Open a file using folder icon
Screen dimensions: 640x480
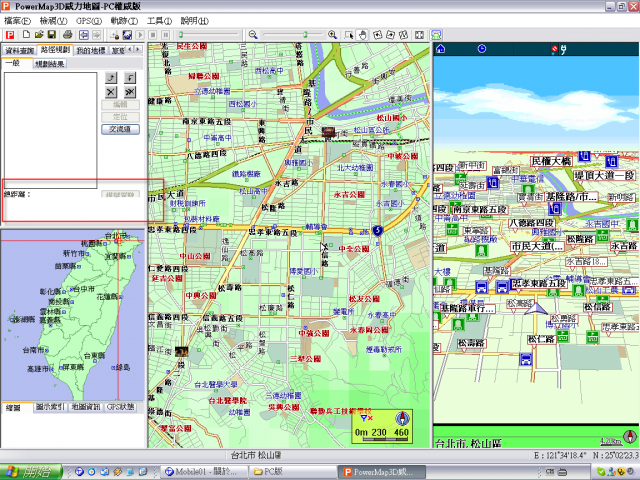pos(39,35)
